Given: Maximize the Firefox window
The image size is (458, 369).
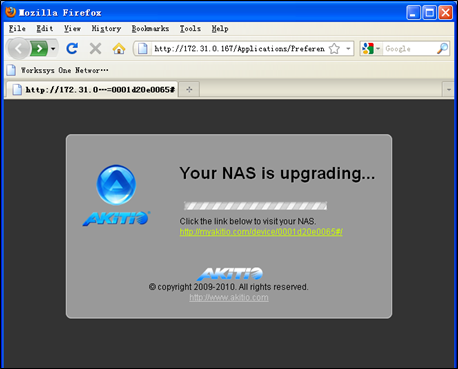Looking at the screenshot, I should tap(429, 13).
